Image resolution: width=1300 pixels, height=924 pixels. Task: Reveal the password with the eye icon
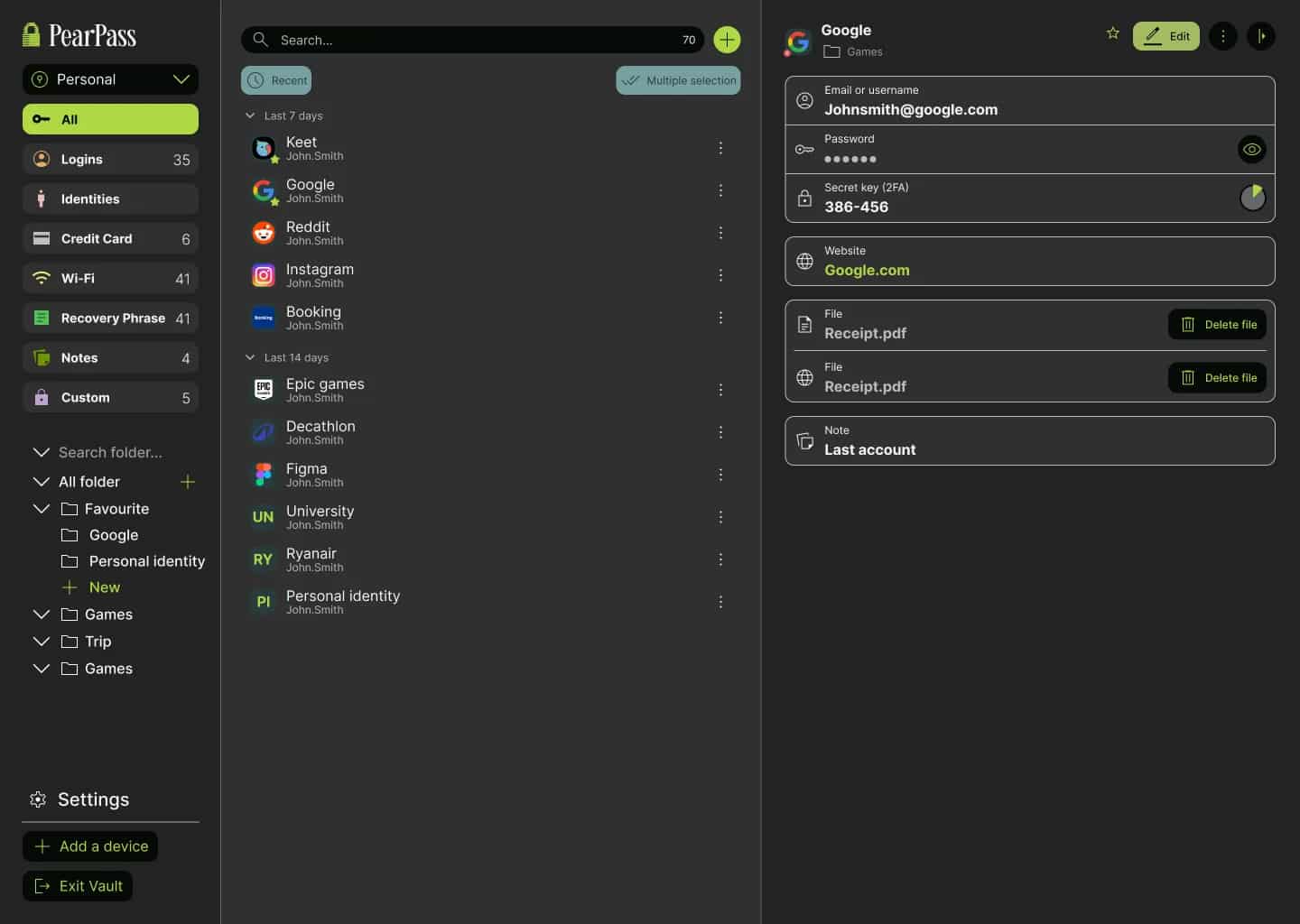point(1251,150)
